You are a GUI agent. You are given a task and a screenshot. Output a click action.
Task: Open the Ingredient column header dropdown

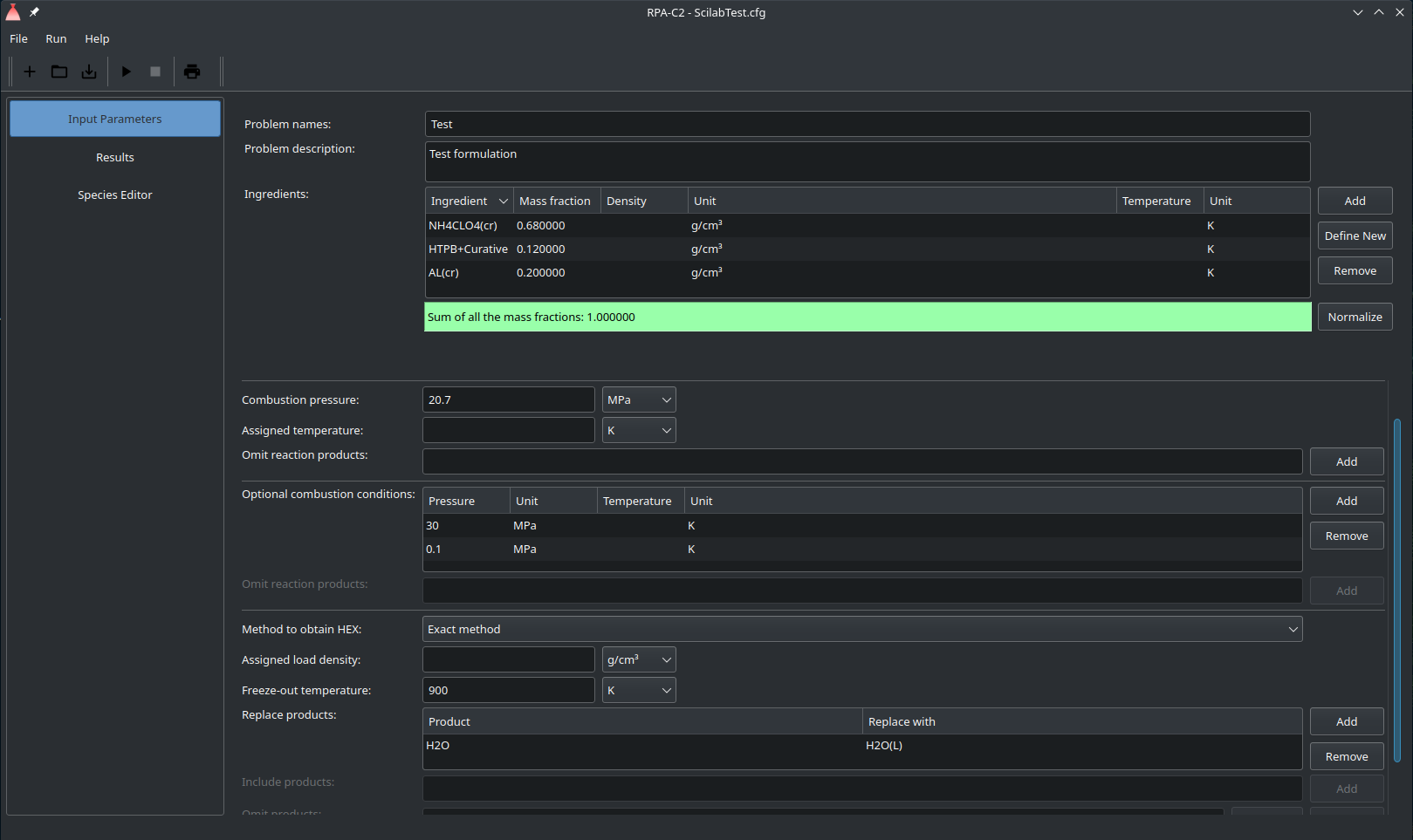[504, 201]
